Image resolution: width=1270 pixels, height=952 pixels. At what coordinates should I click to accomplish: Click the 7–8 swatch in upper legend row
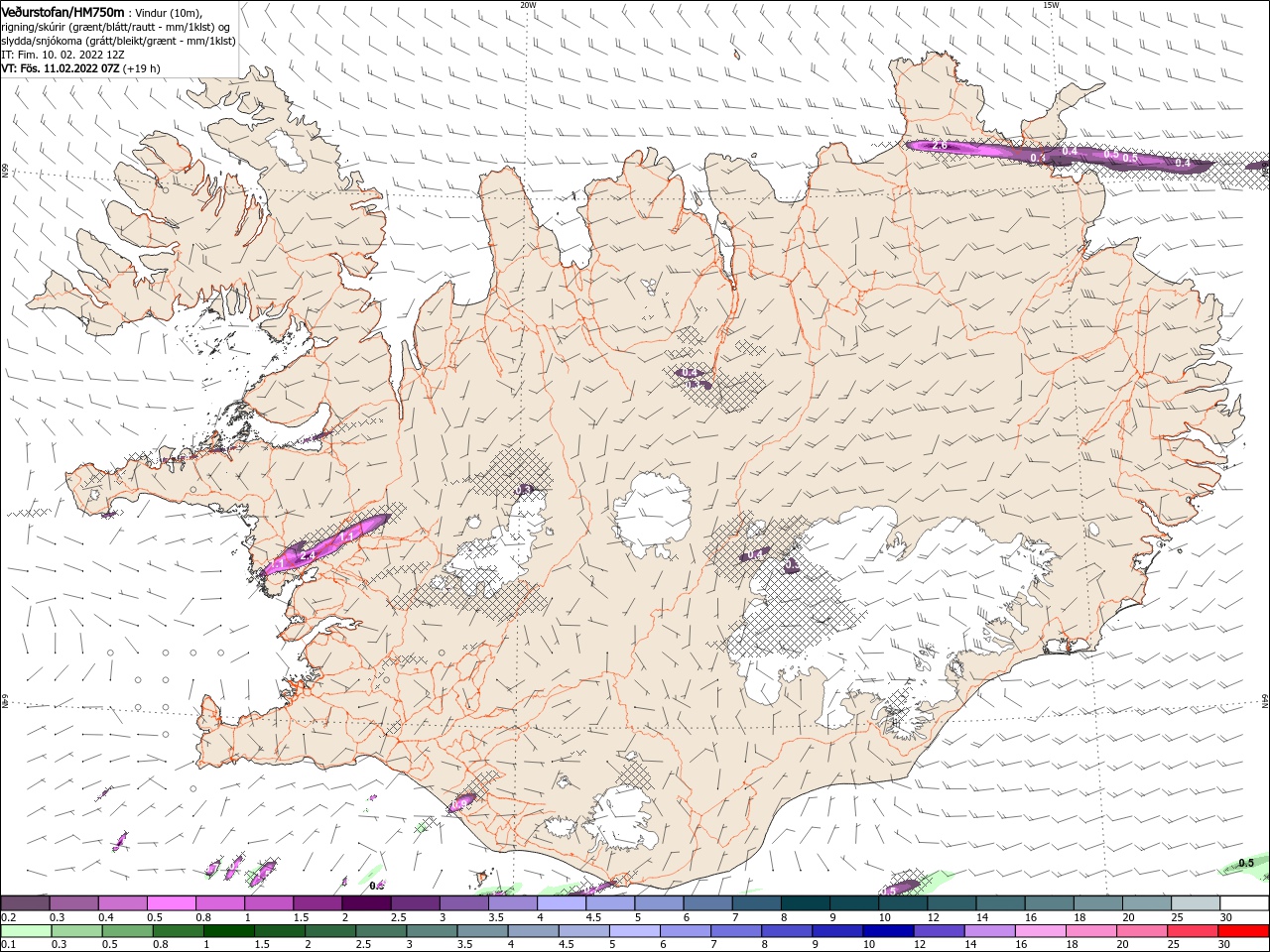[x=756, y=903]
